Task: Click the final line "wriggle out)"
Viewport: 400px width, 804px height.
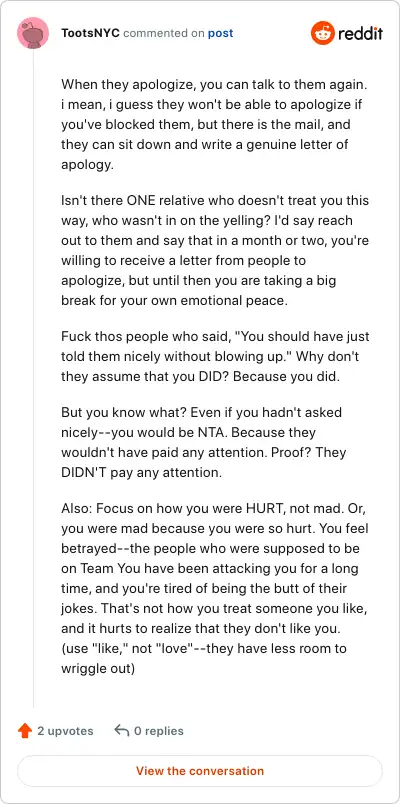Action: (97, 669)
